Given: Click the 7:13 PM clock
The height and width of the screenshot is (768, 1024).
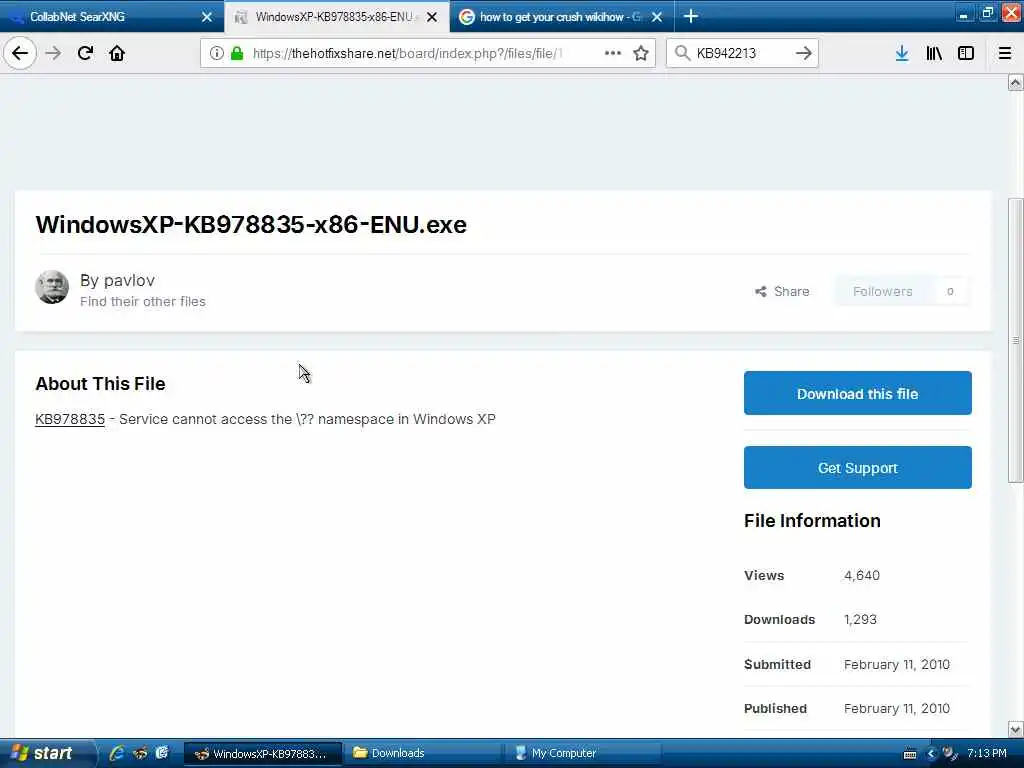Looking at the screenshot, I should (x=987, y=753).
